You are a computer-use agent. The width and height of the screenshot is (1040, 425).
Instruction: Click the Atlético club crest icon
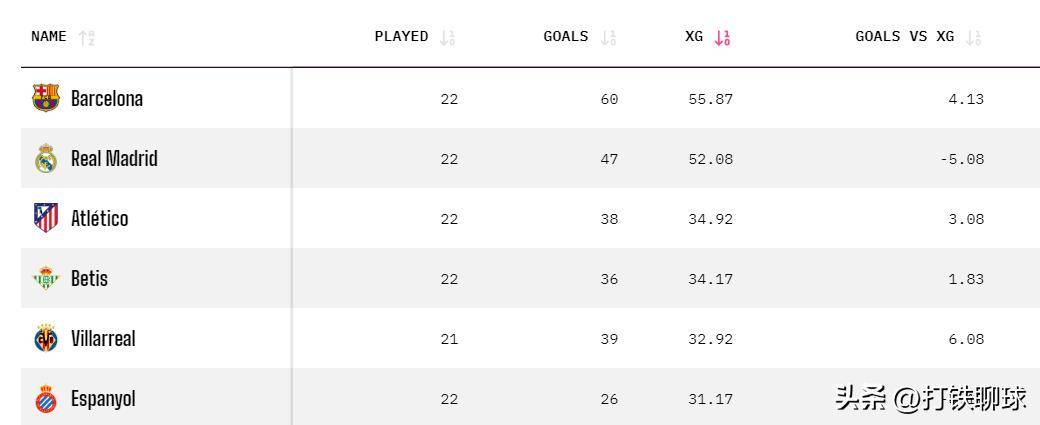point(46,218)
